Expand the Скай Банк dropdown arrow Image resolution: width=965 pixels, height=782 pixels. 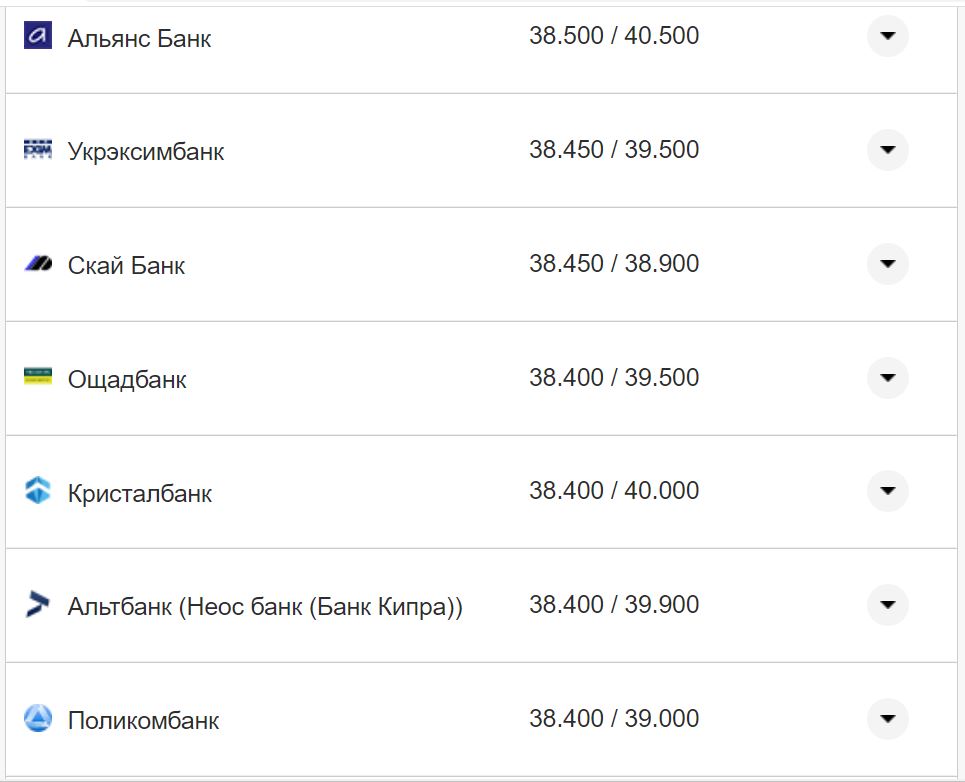point(887,264)
